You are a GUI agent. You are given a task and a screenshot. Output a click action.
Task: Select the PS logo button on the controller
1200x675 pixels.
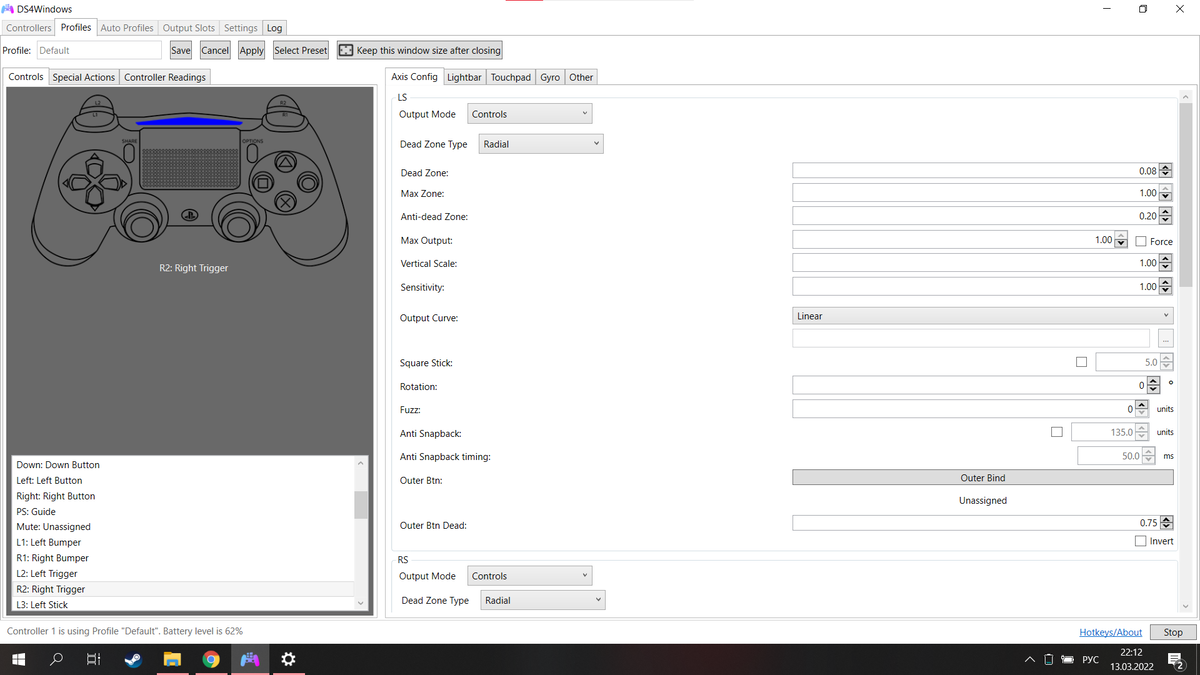[190, 214]
